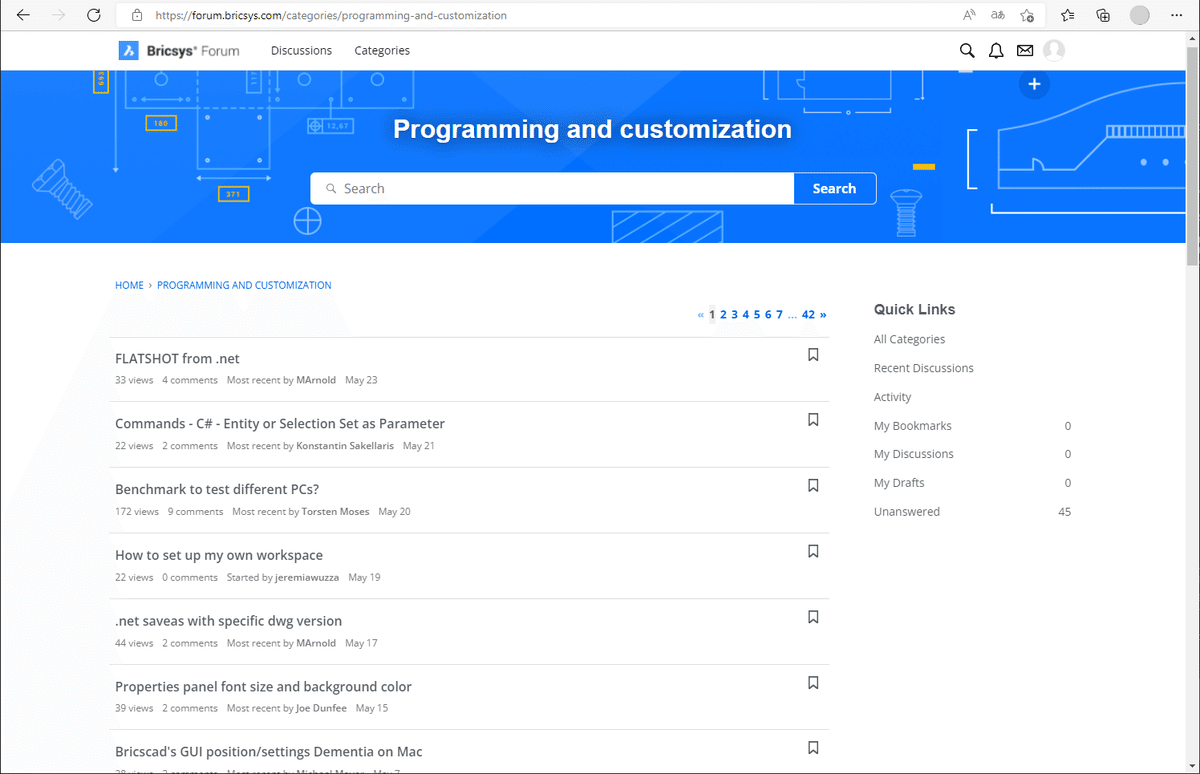The width and height of the screenshot is (1200, 774).
Task: Open the read aloud icon in address bar
Action: [969, 15]
